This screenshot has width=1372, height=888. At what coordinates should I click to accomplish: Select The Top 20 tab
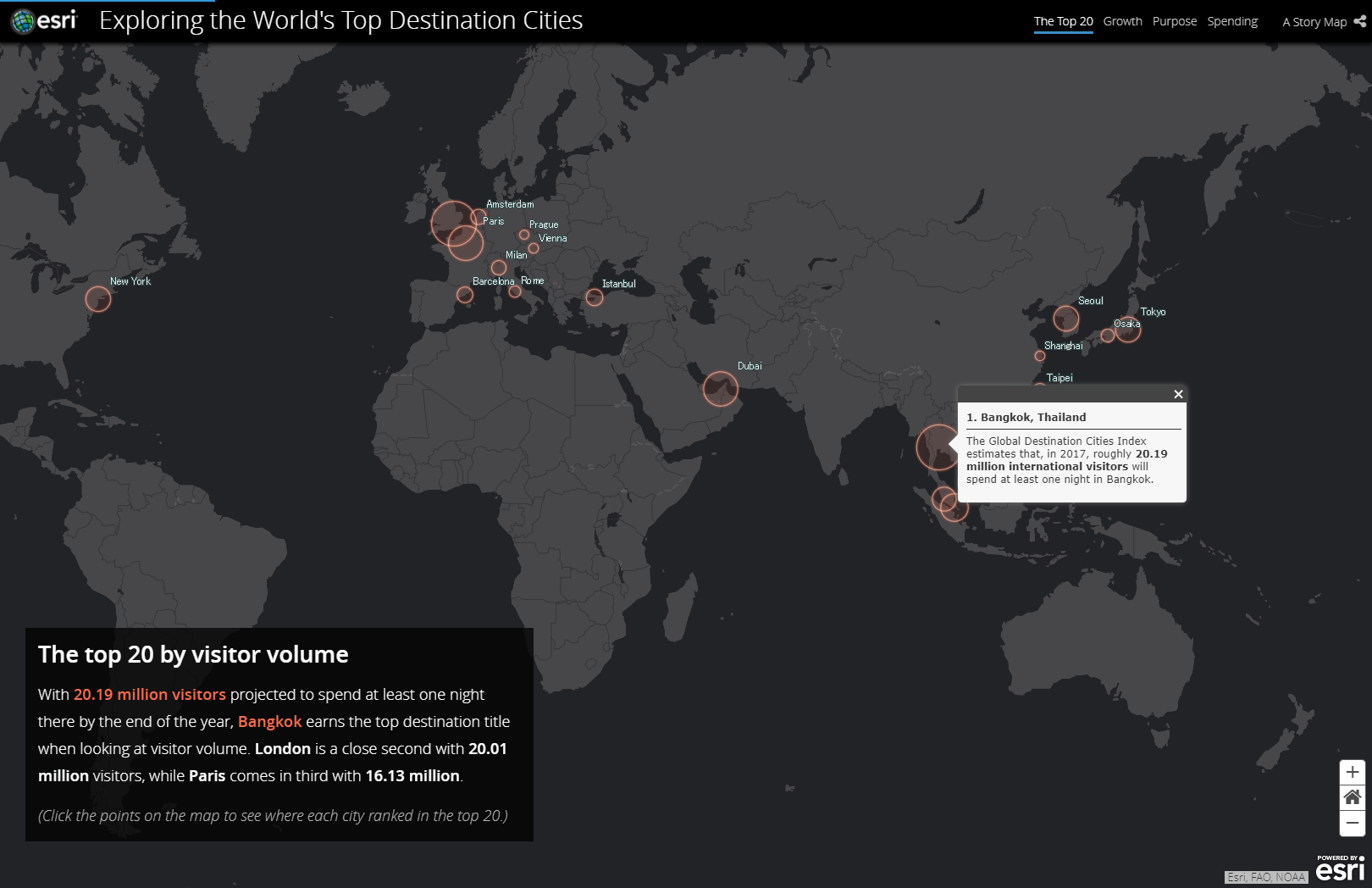point(1063,21)
